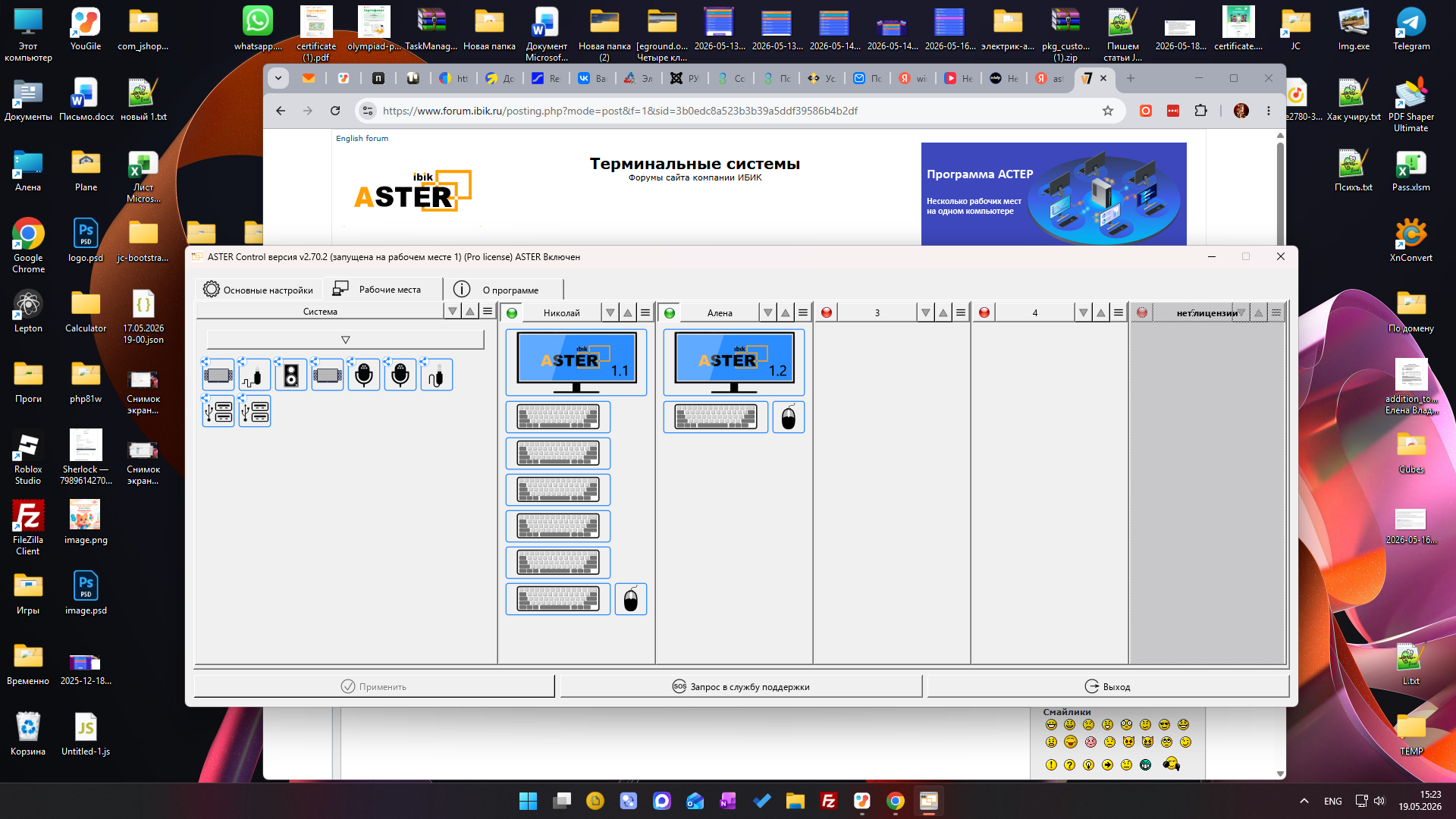
Task: Collapse the Система column with up arrow
Action: click(470, 312)
